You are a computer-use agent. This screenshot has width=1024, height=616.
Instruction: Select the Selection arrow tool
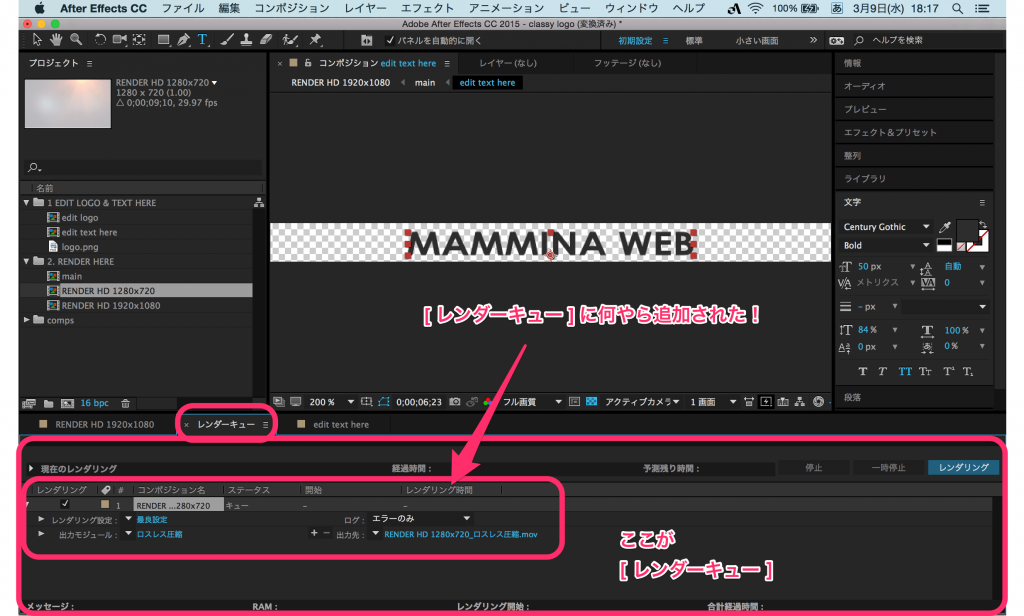[37, 40]
